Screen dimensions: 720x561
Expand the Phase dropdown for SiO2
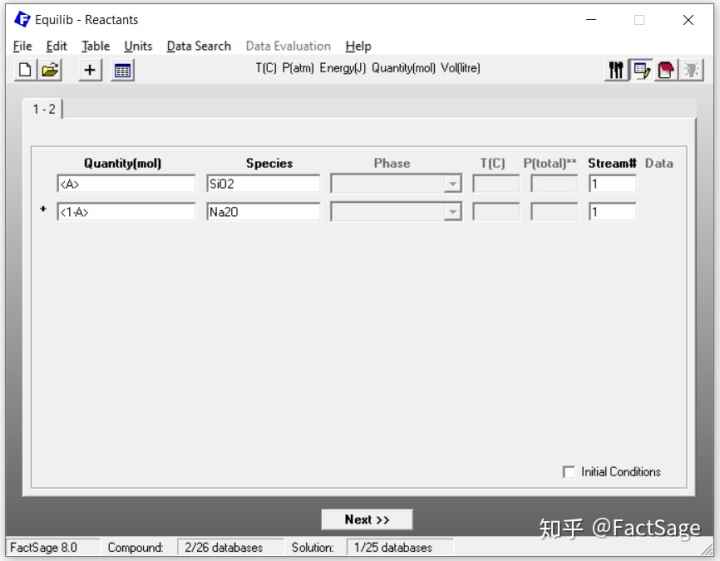(453, 184)
